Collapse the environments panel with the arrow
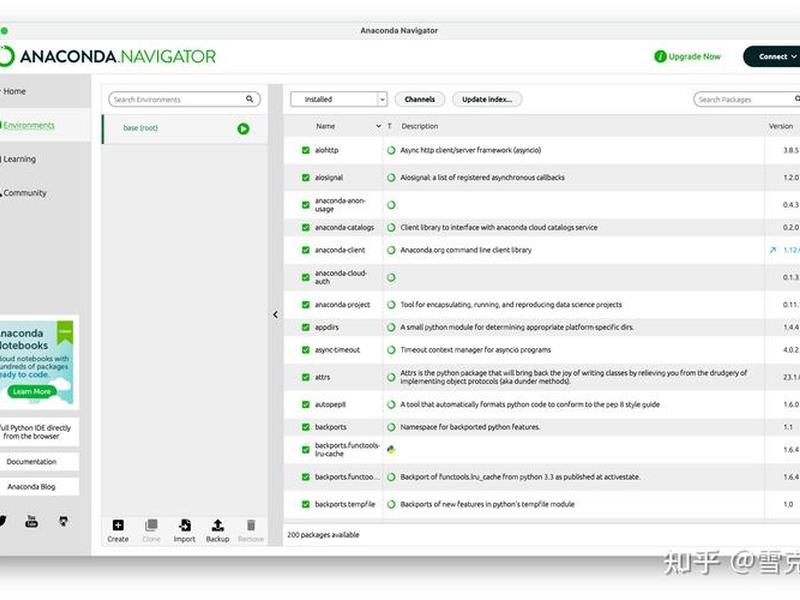Screen dimensions: 800x600 (276, 315)
